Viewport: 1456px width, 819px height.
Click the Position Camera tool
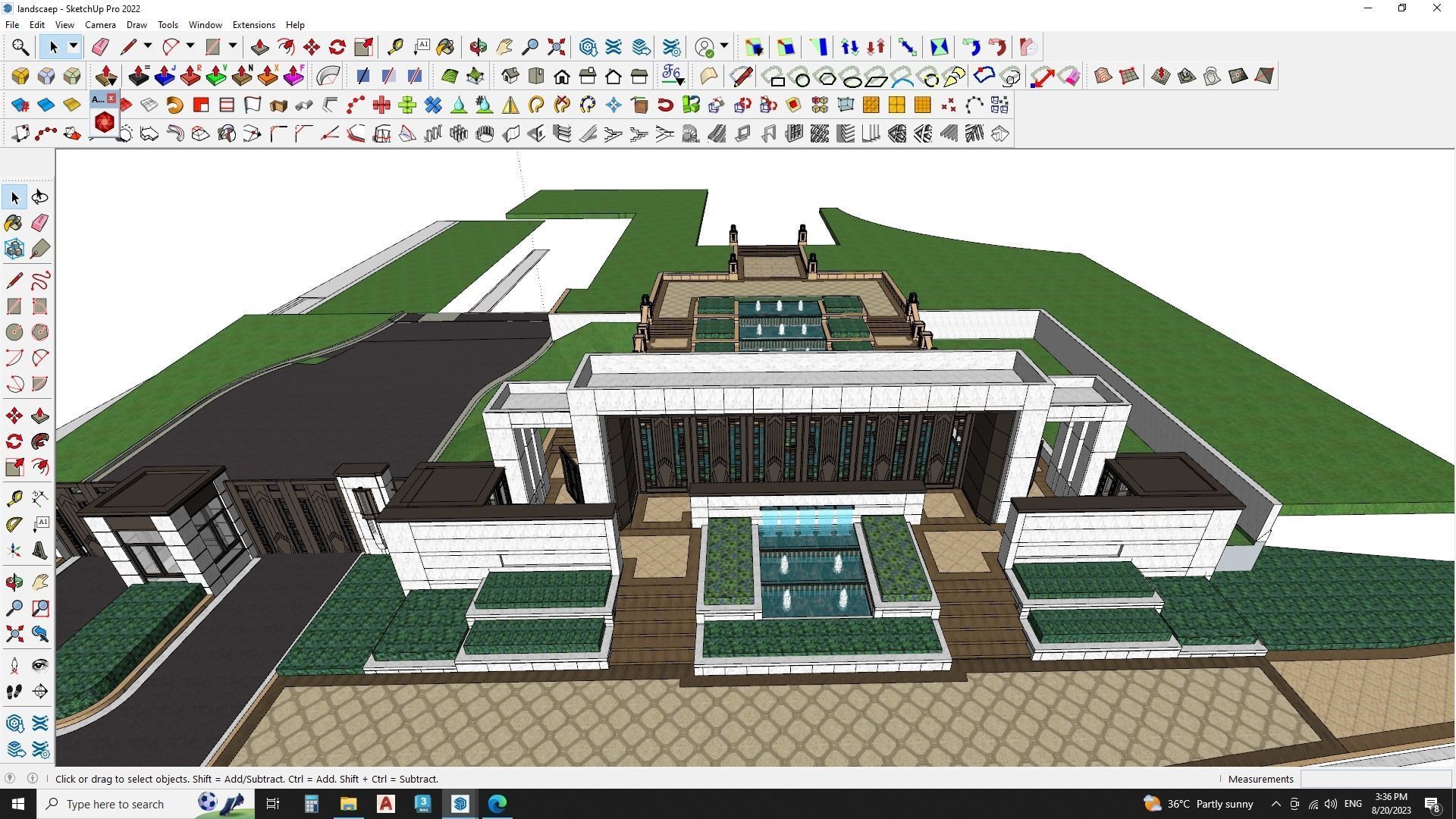pyautogui.click(x=14, y=666)
